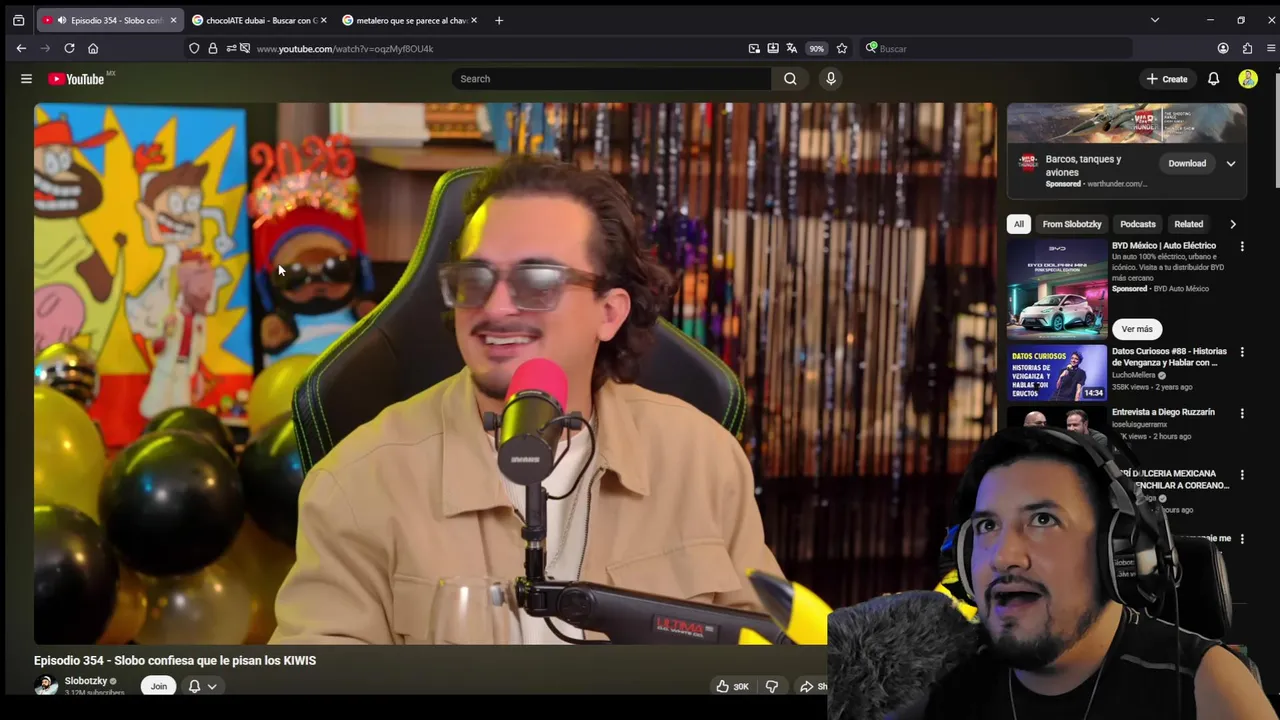Open the notification preferences bell dropdown
The width and height of the screenshot is (1280, 720).
(202, 686)
